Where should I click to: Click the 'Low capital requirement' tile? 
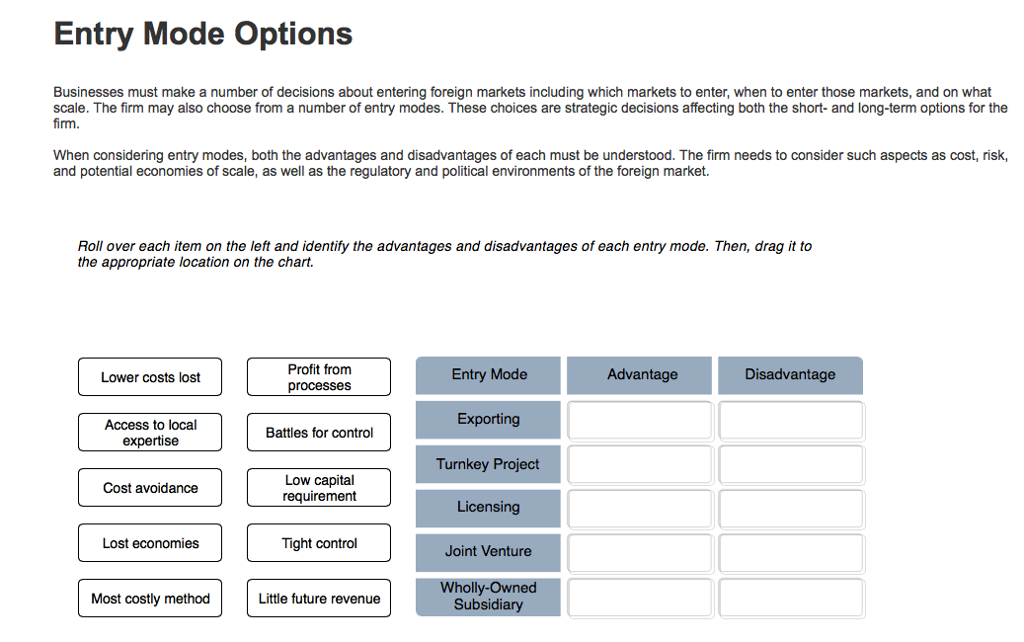pyautogui.click(x=318, y=487)
